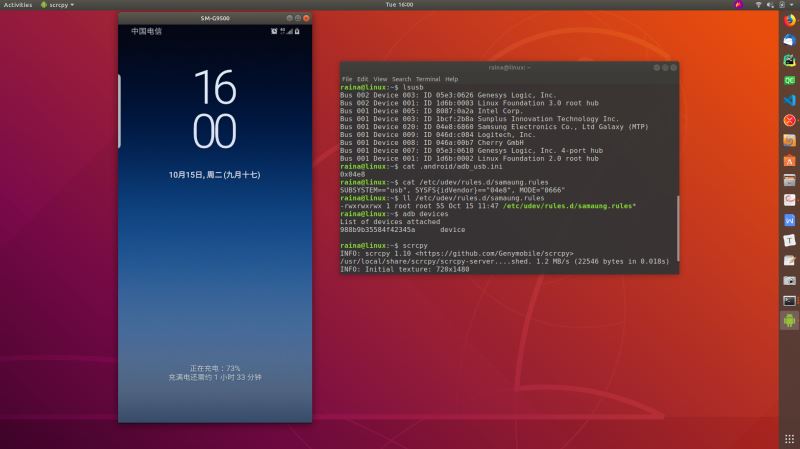Open Ubuntu Software from the dock

click(789, 159)
